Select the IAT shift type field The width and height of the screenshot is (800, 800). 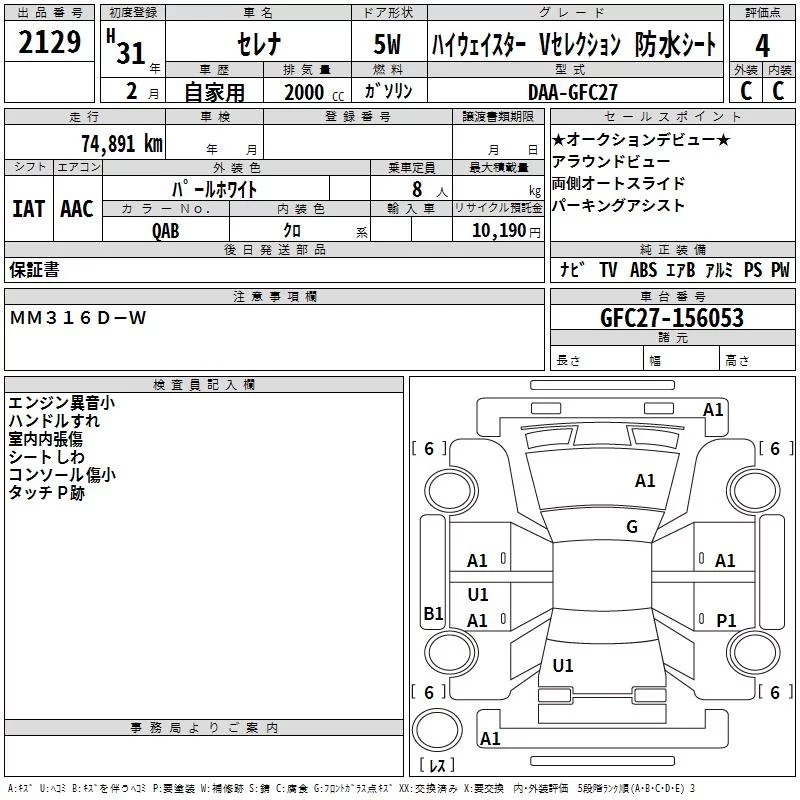click(28, 209)
